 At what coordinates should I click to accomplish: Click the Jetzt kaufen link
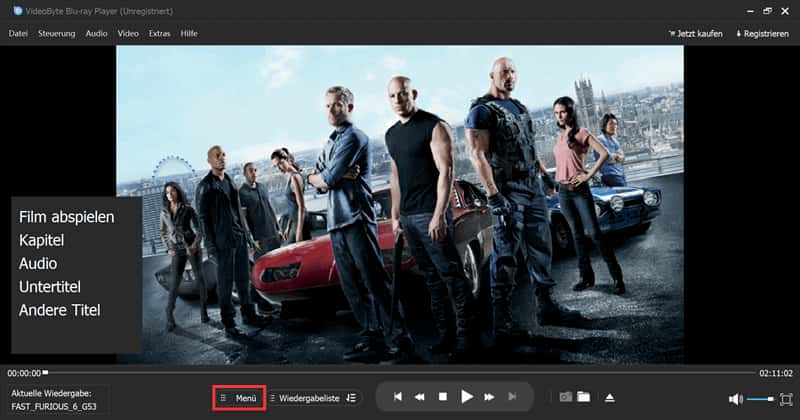tap(695, 34)
